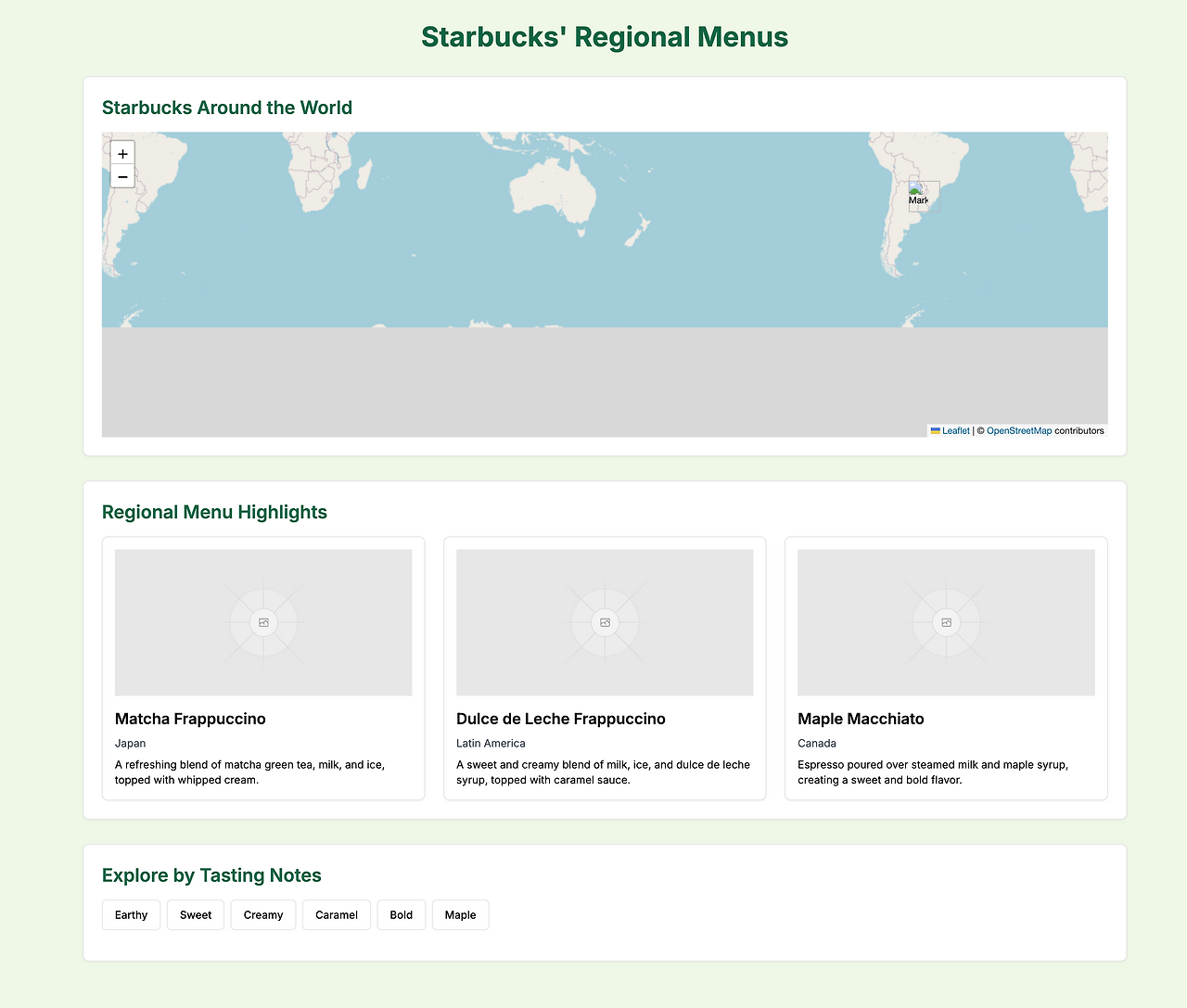This screenshot has width=1187, height=1008.
Task: Click the Regional Menu Highlights heading
Action: tap(214, 512)
